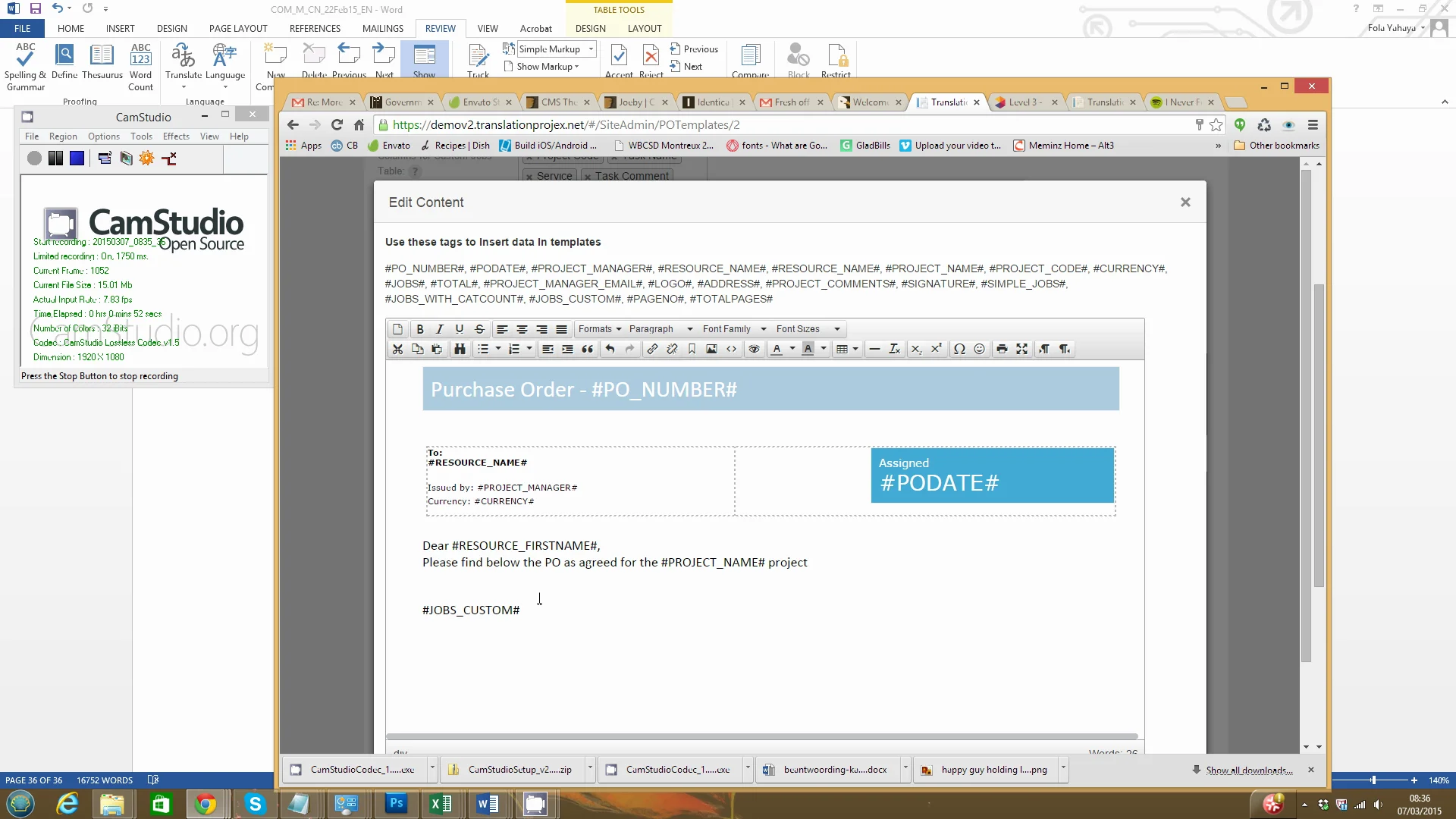Click the Source code icon

click(731, 349)
